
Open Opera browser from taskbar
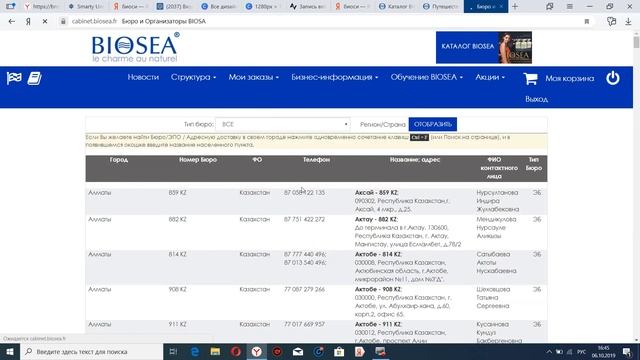(x=236, y=351)
